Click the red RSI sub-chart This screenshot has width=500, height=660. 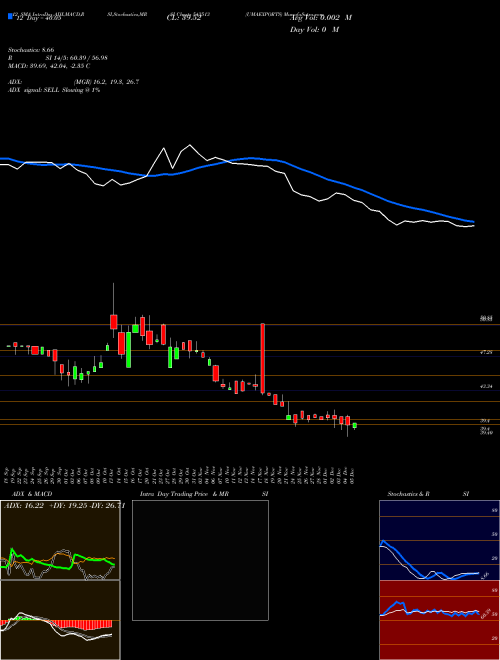click(x=439, y=620)
